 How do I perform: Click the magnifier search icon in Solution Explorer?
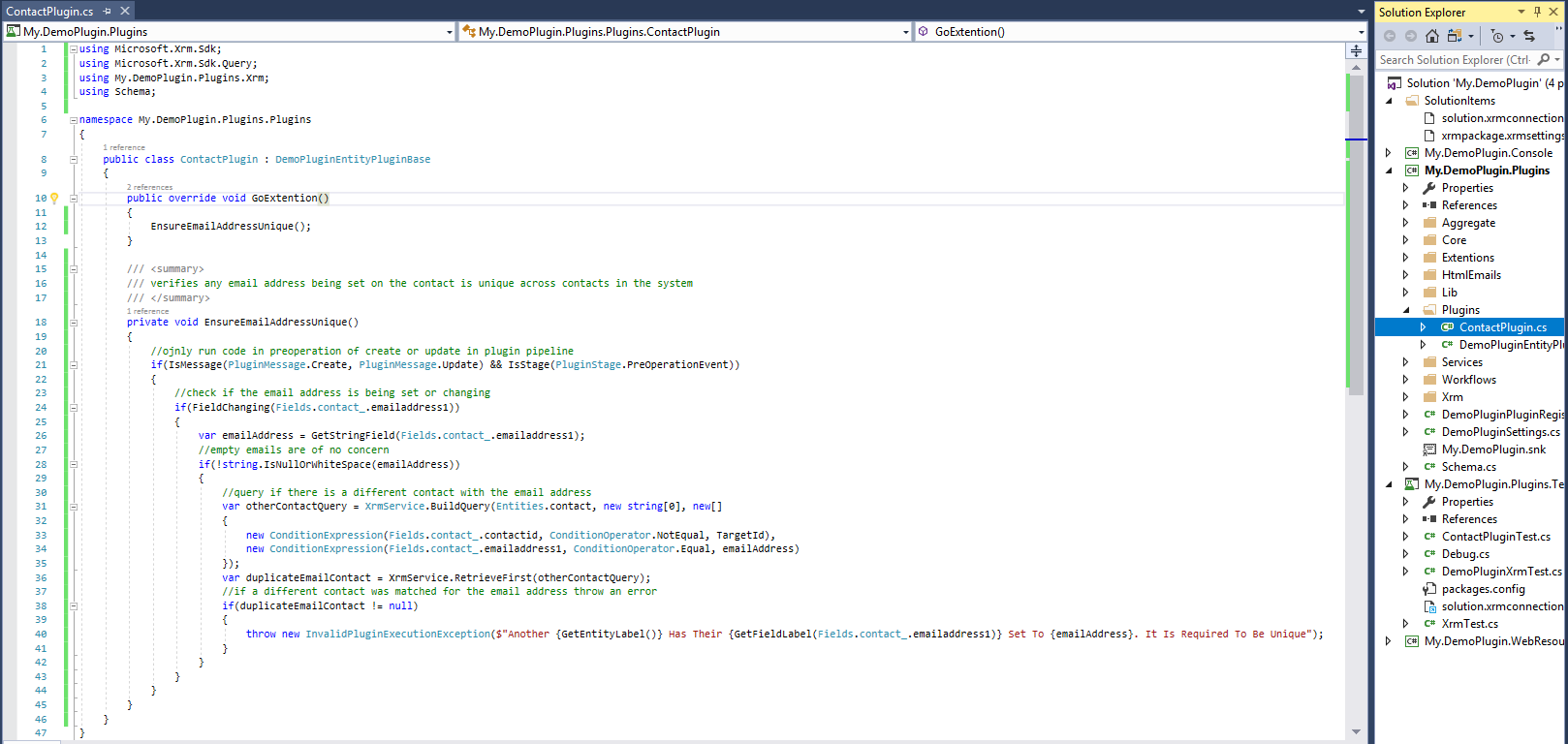(1543, 60)
